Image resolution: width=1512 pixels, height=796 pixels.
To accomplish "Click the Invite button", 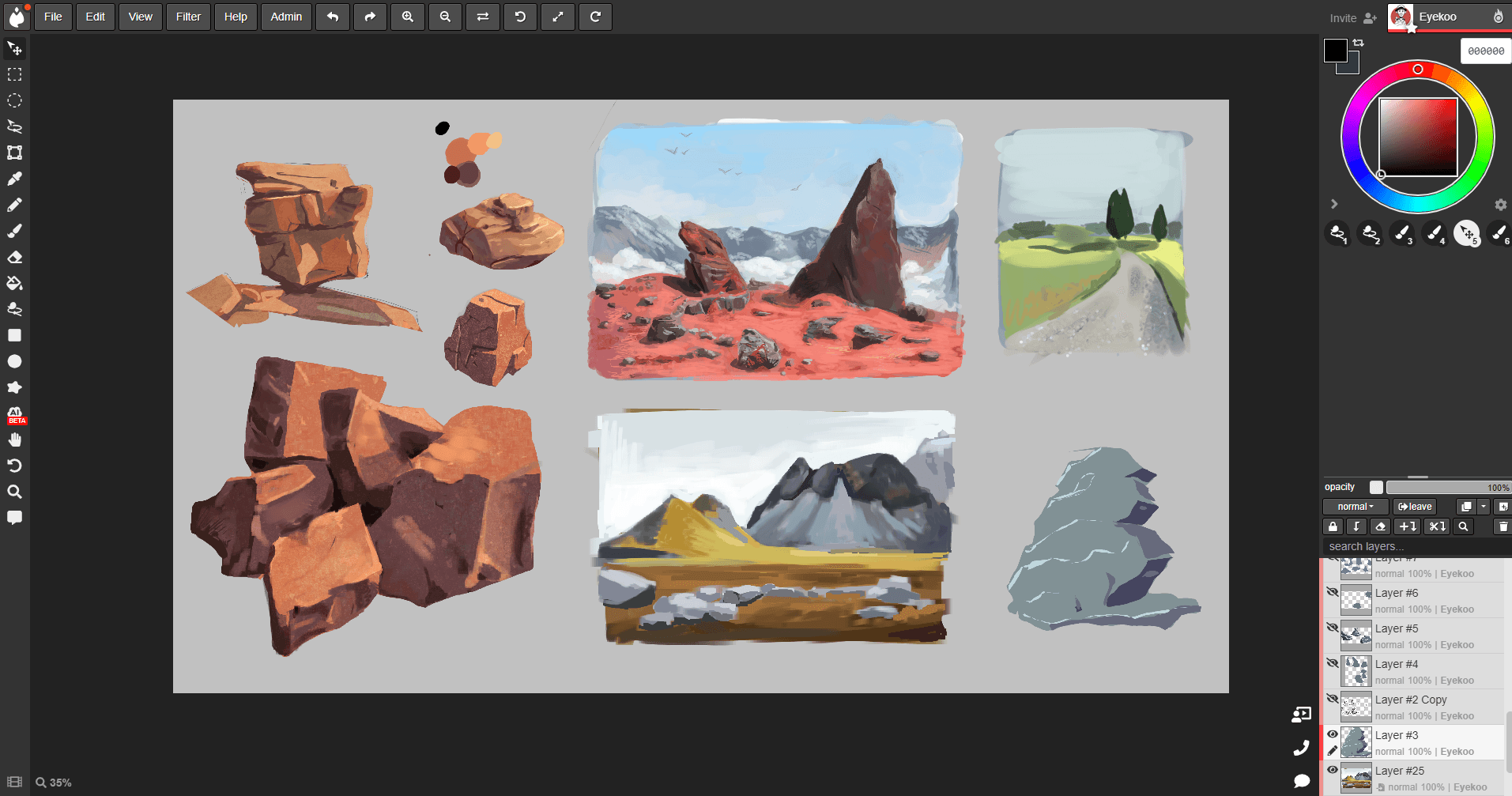I will click(1352, 17).
